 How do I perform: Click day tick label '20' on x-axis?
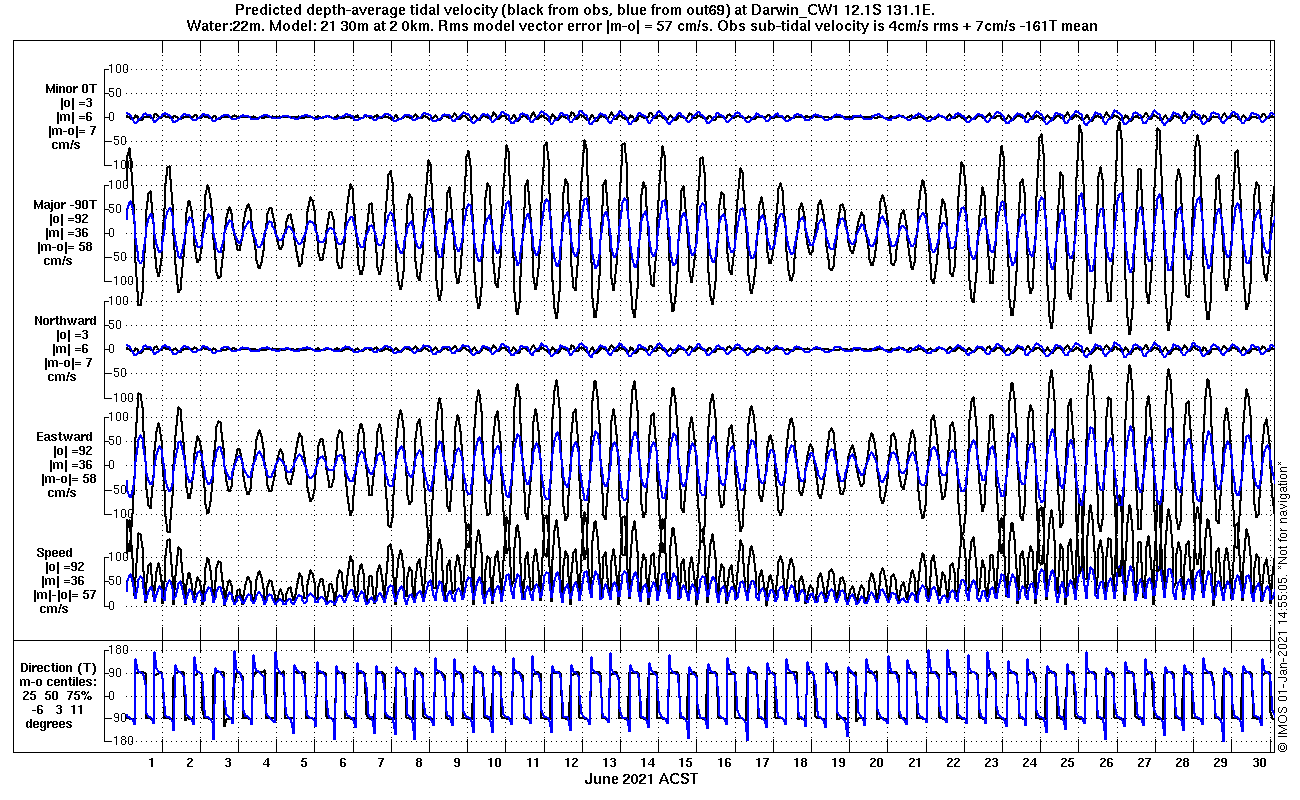[877, 763]
